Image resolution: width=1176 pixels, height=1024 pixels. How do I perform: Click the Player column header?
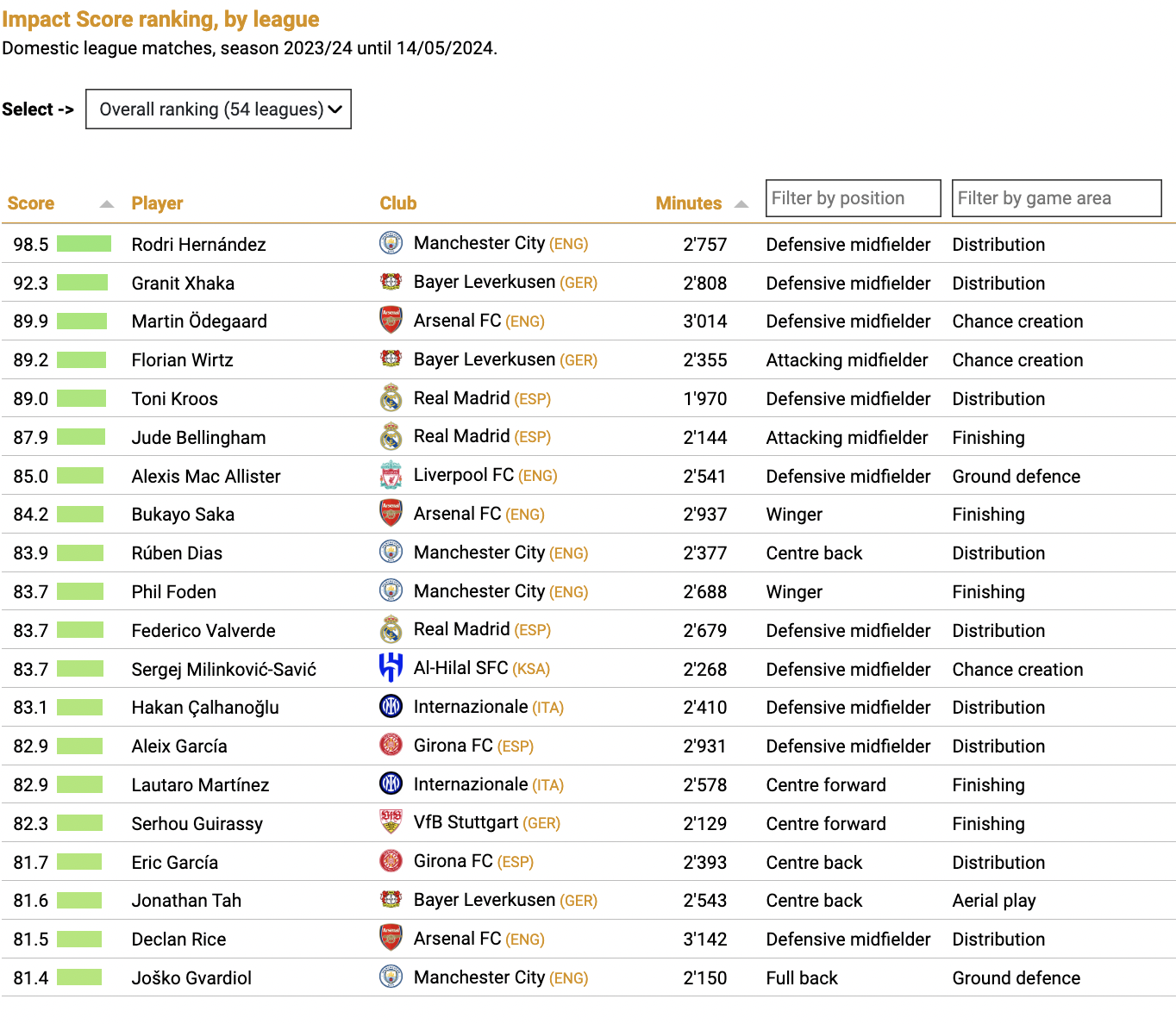point(157,203)
